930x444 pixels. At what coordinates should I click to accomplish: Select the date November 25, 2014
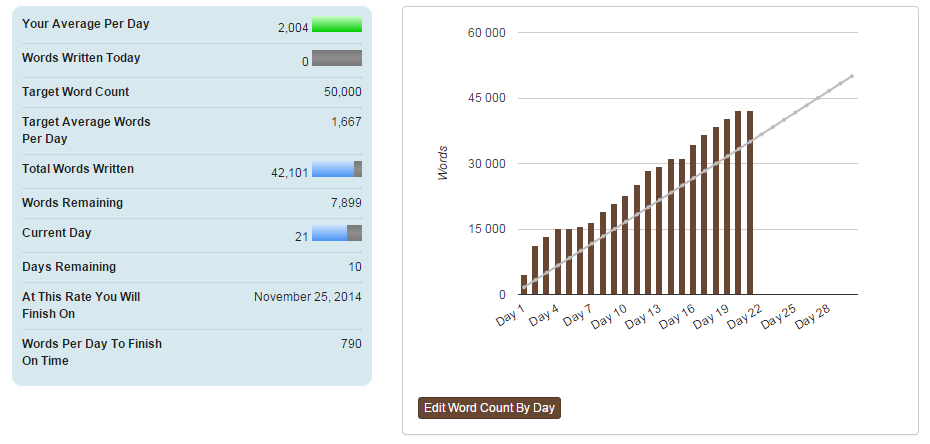point(308,296)
